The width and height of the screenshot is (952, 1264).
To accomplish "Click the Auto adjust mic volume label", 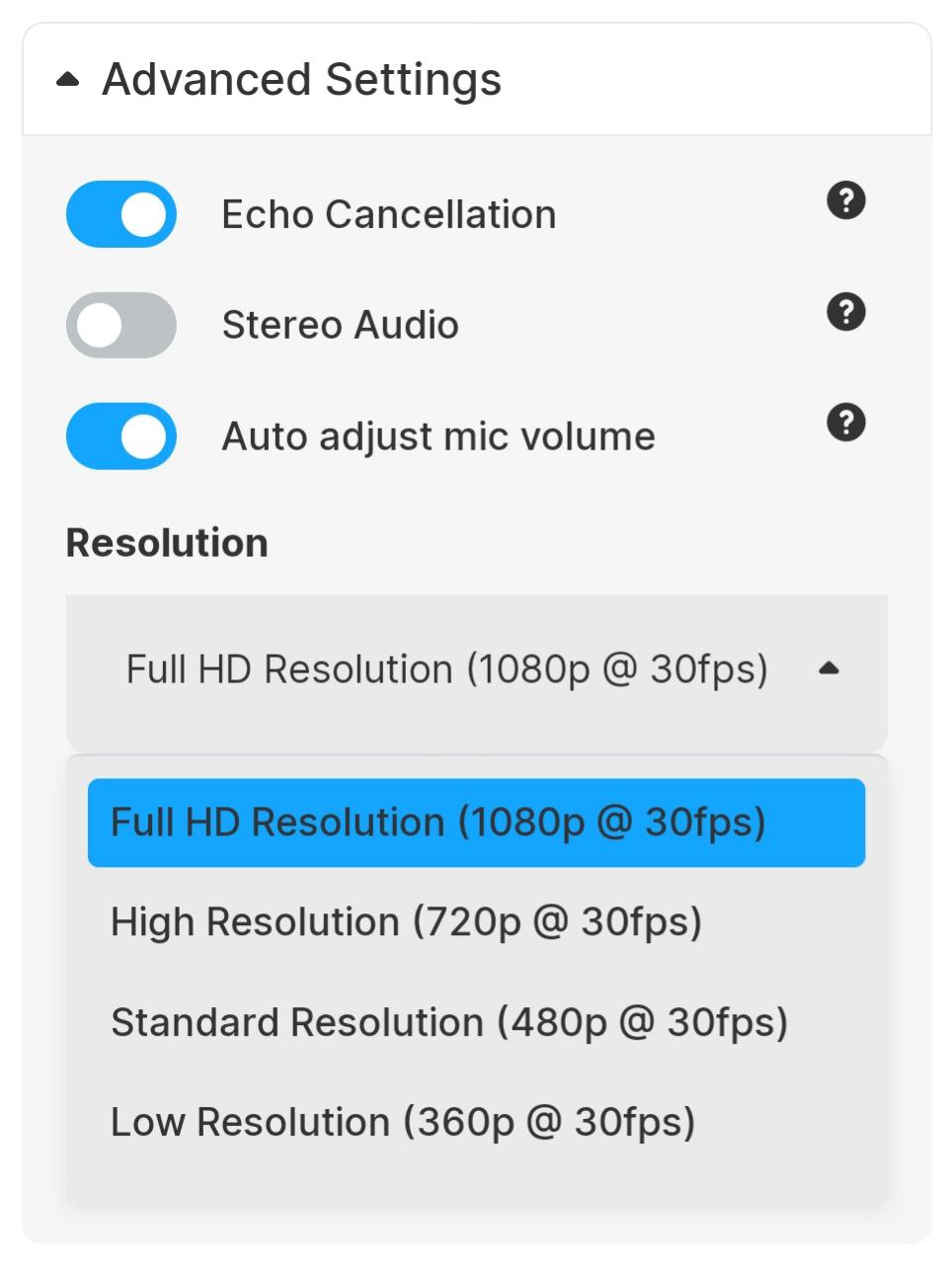I will (438, 435).
